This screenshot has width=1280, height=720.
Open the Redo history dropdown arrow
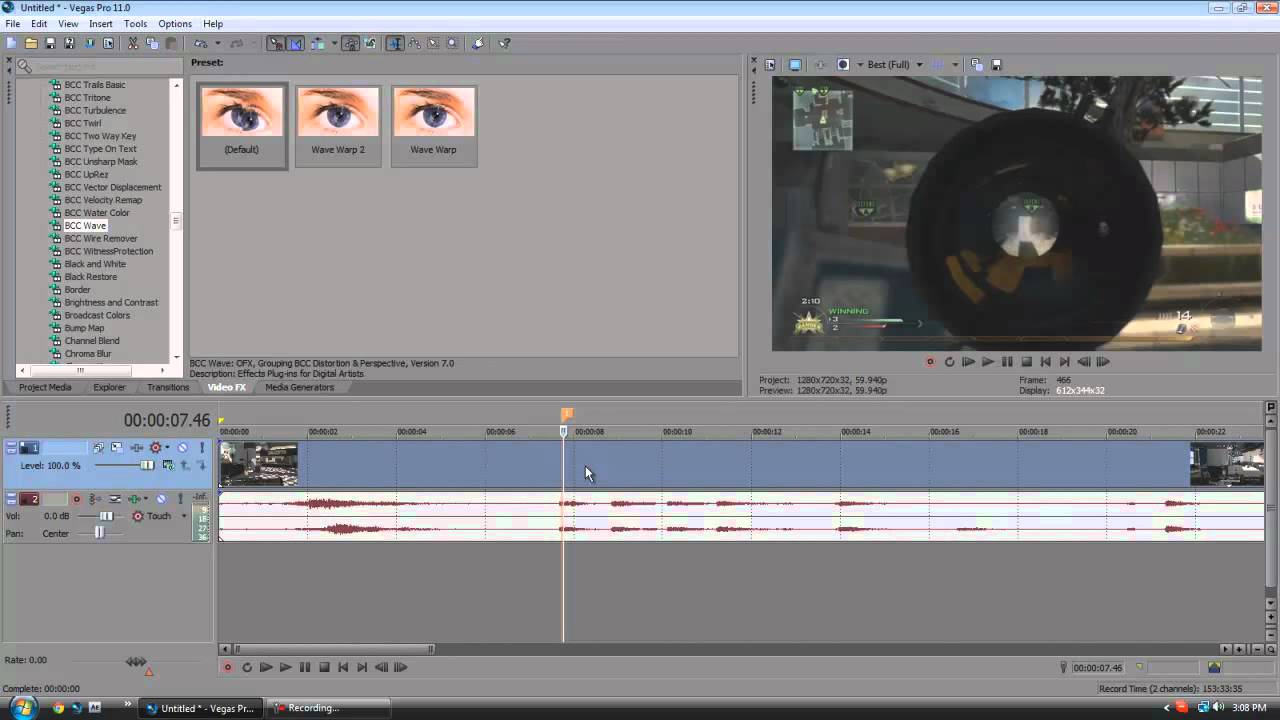coord(254,44)
